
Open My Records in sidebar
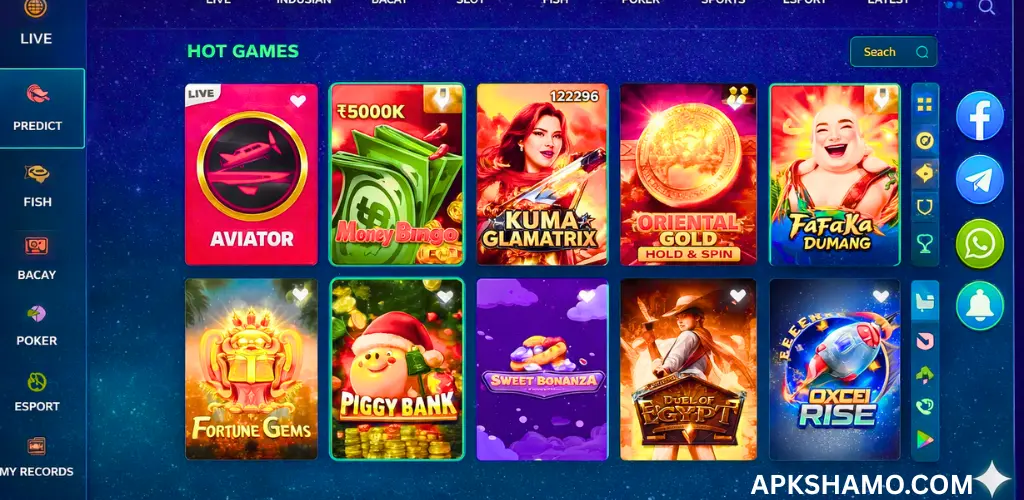[37, 457]
